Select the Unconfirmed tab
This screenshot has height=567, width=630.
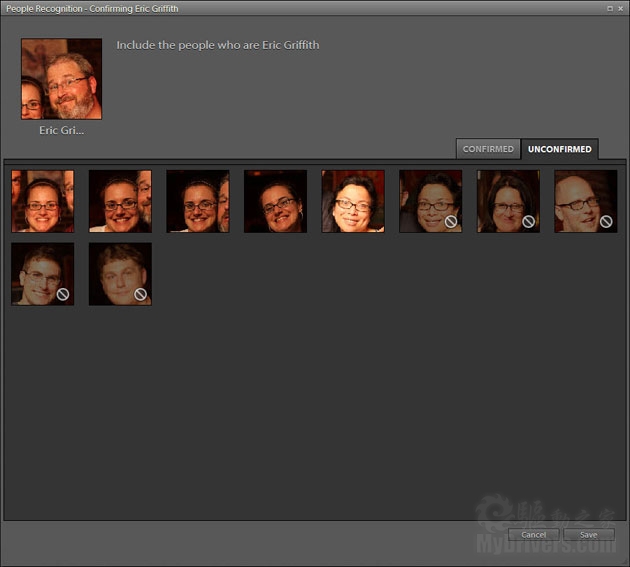[560, 149]
